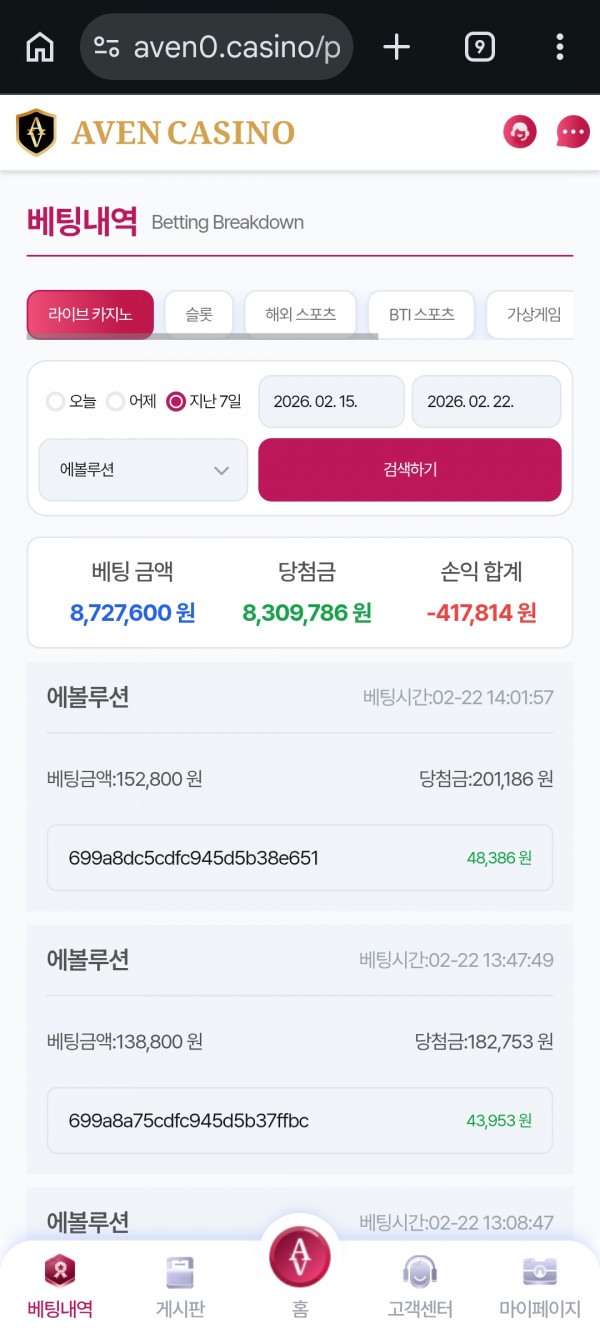Open the 2026.02.15 start date picker
This screenshot has width=600, height=1334.
click(331, 401)
